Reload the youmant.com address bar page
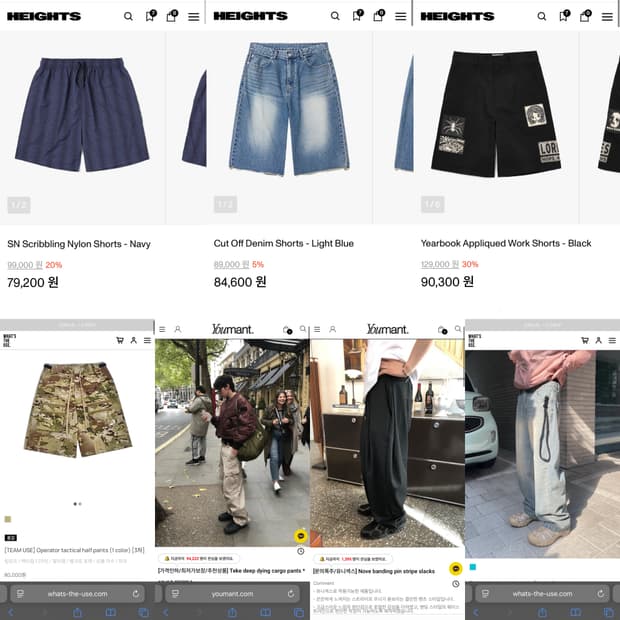This screenshot has height=620, width=620. 291,594
